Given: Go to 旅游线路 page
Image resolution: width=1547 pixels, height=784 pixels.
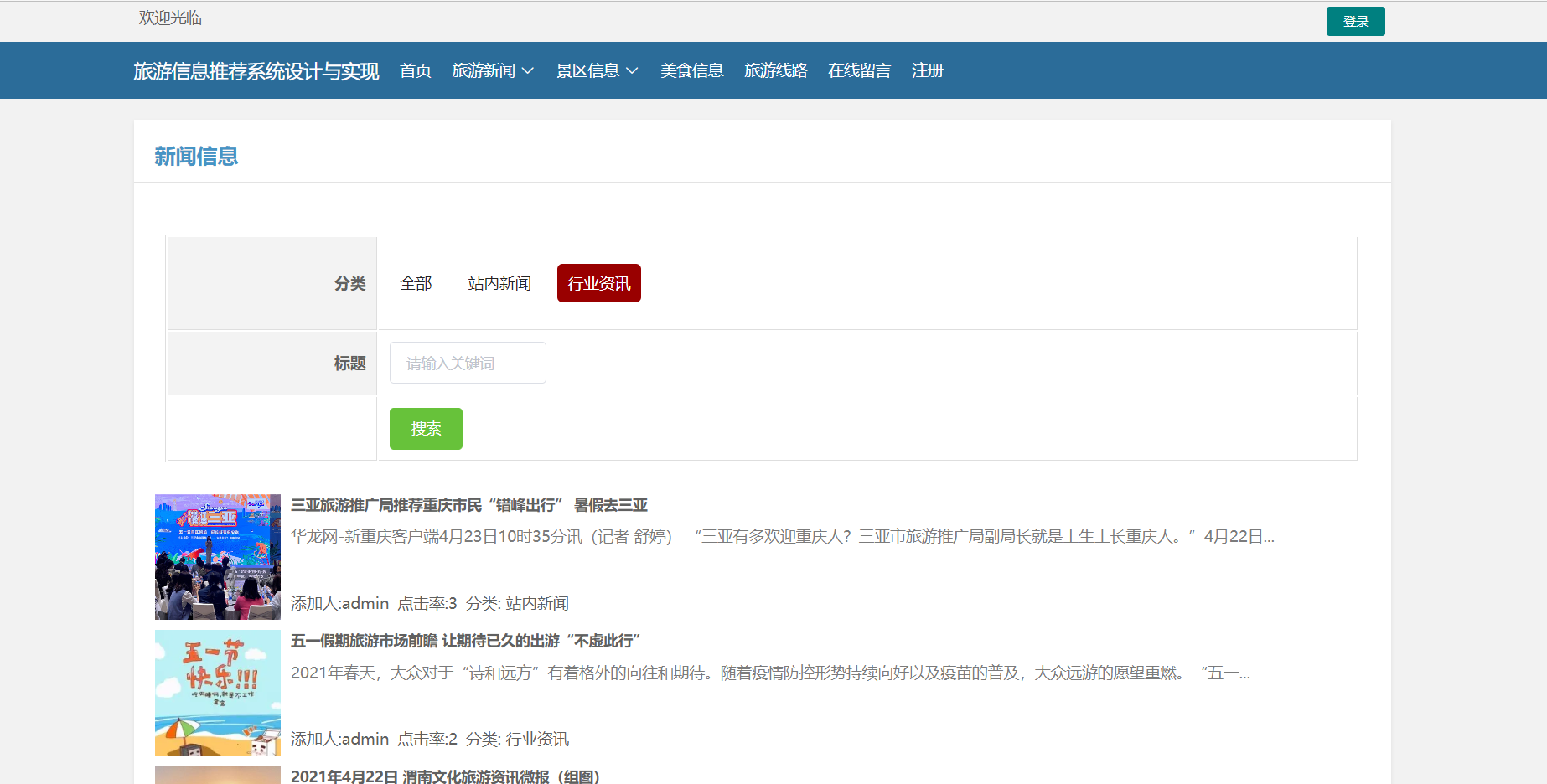Looking at the screenshot, I should click(x=776, y=70).
